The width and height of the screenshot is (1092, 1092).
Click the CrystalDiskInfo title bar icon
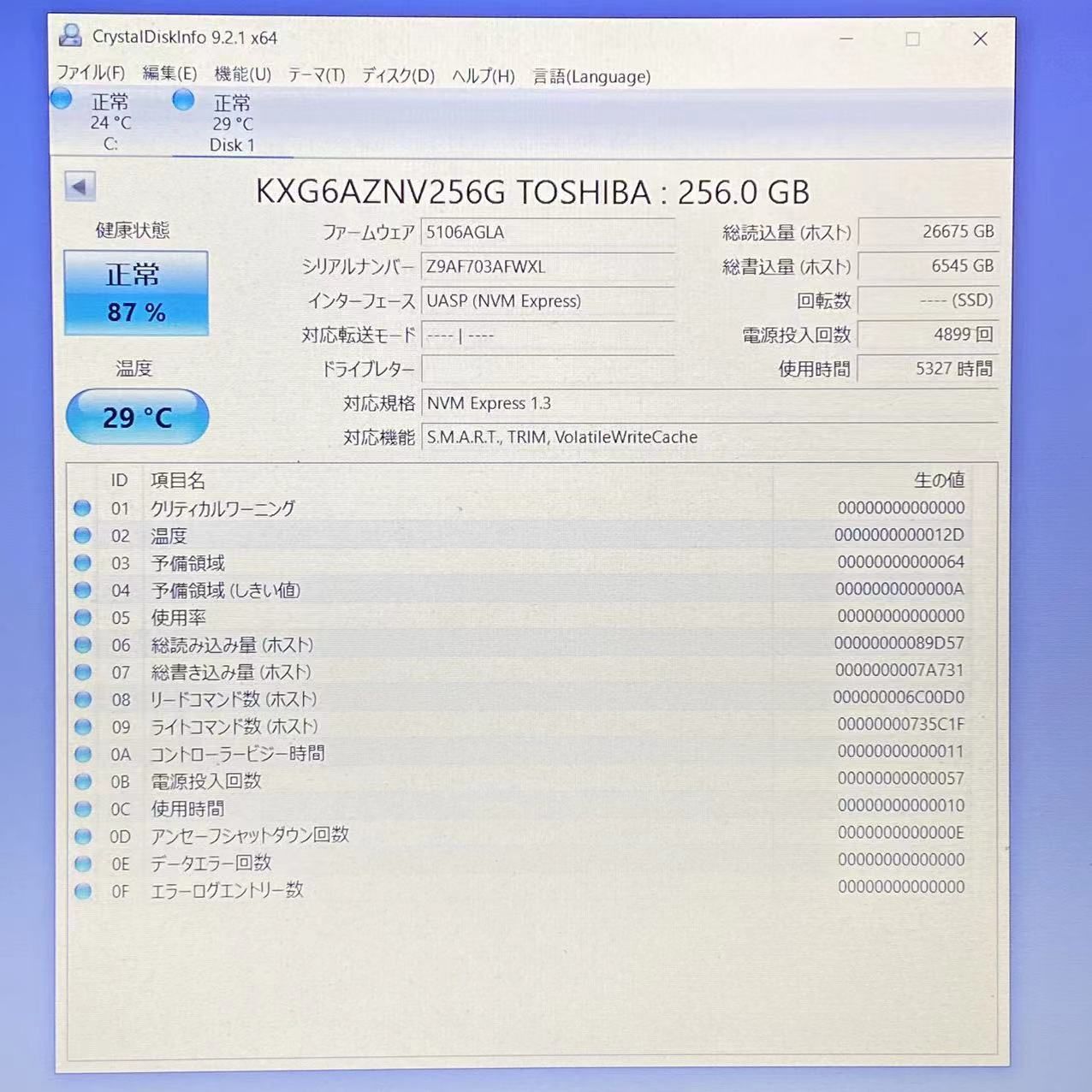point(70,38)
